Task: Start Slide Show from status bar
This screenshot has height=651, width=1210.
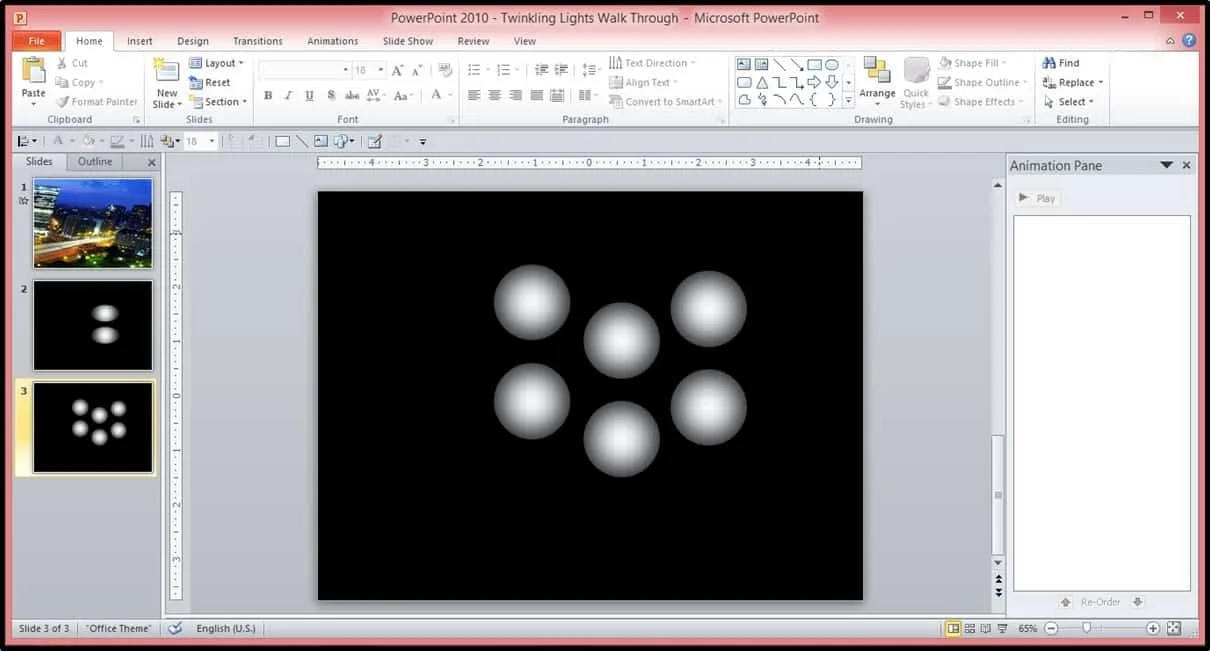Action: [1001, 628]
